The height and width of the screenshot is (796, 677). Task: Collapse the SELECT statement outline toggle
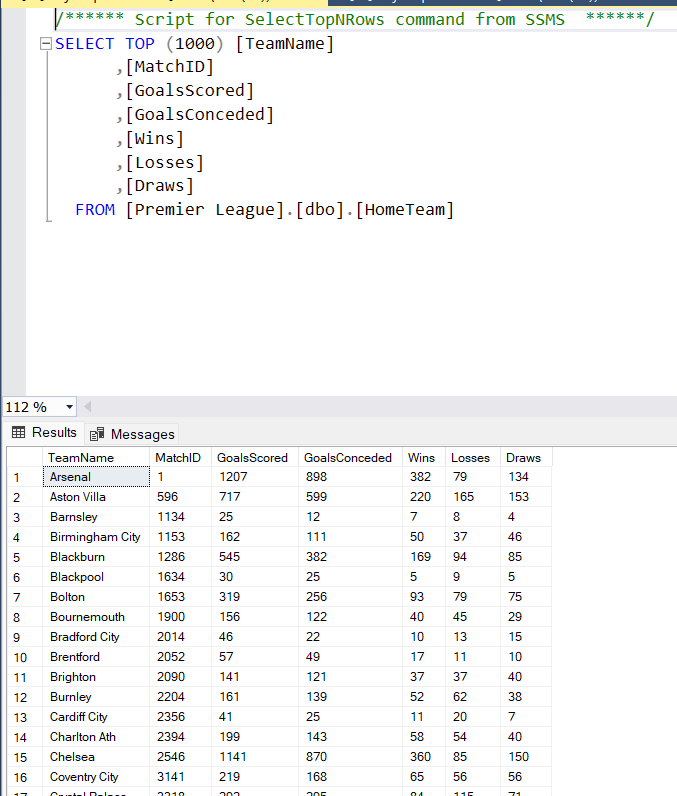[x=46, y=44]
